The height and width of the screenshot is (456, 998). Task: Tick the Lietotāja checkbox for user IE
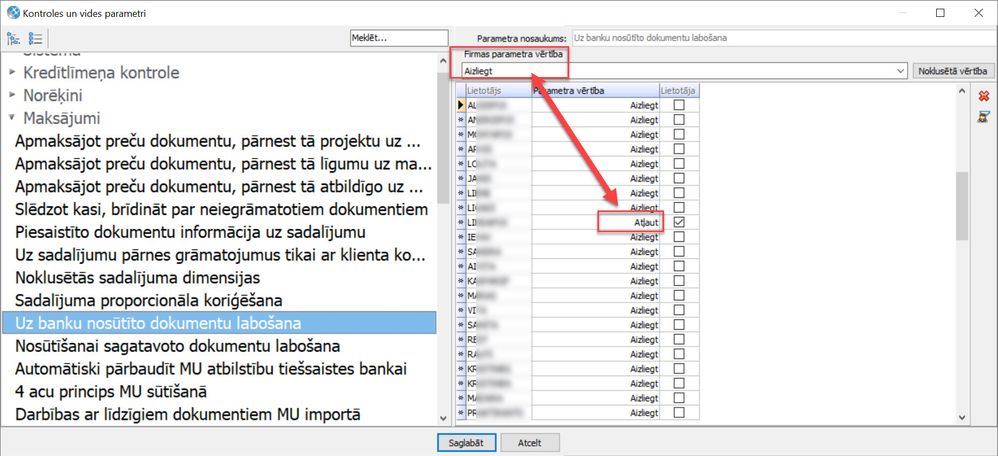point(679,237)
